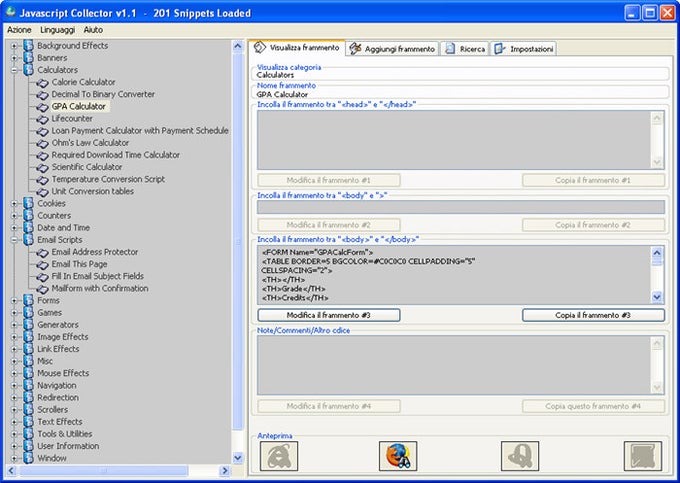Image resolution: width=680 pixels, height=483 pixels.
Task: Switch to the Aggiungi frammento tab
Action: coord(392,49)
